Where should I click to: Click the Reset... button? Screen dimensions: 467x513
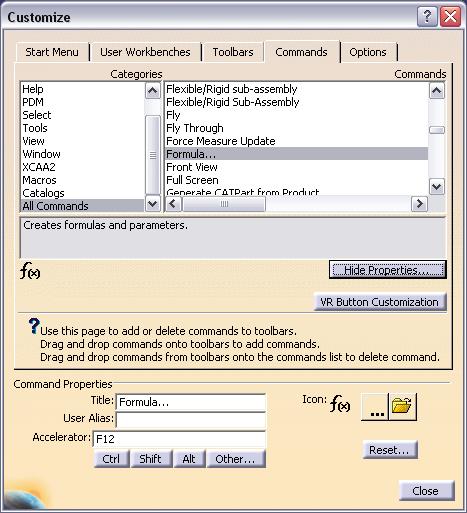pos(390,450)
